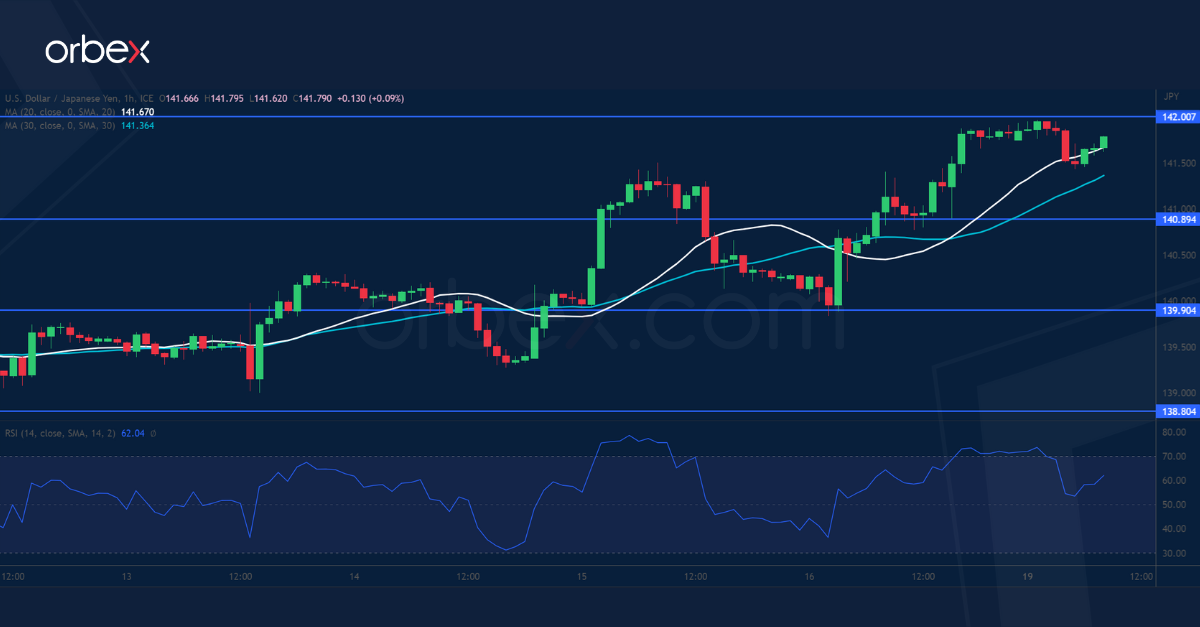
Task: Click the MA 30 indicator legend
Action: click(x=60, y=125)
